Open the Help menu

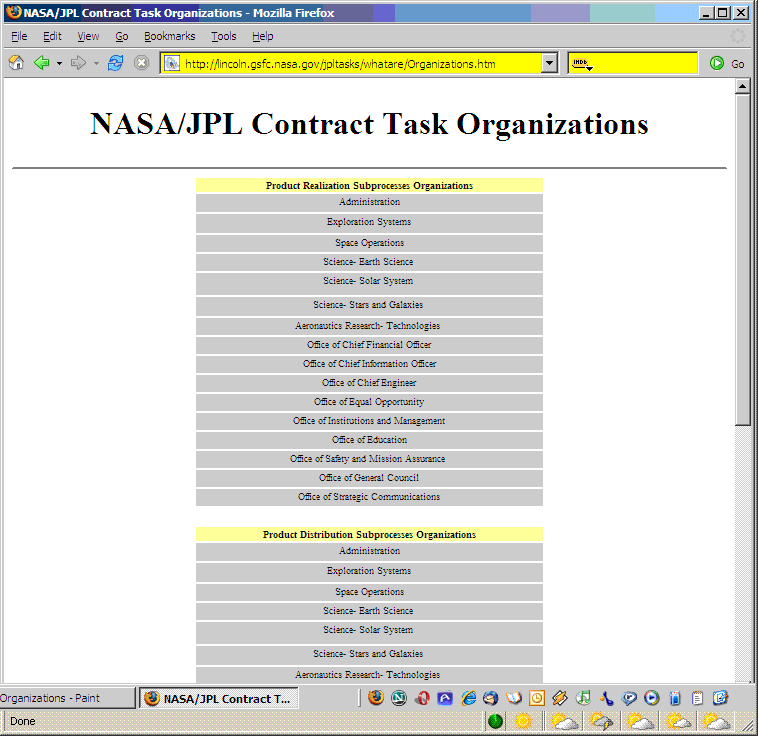click(262, 36)
